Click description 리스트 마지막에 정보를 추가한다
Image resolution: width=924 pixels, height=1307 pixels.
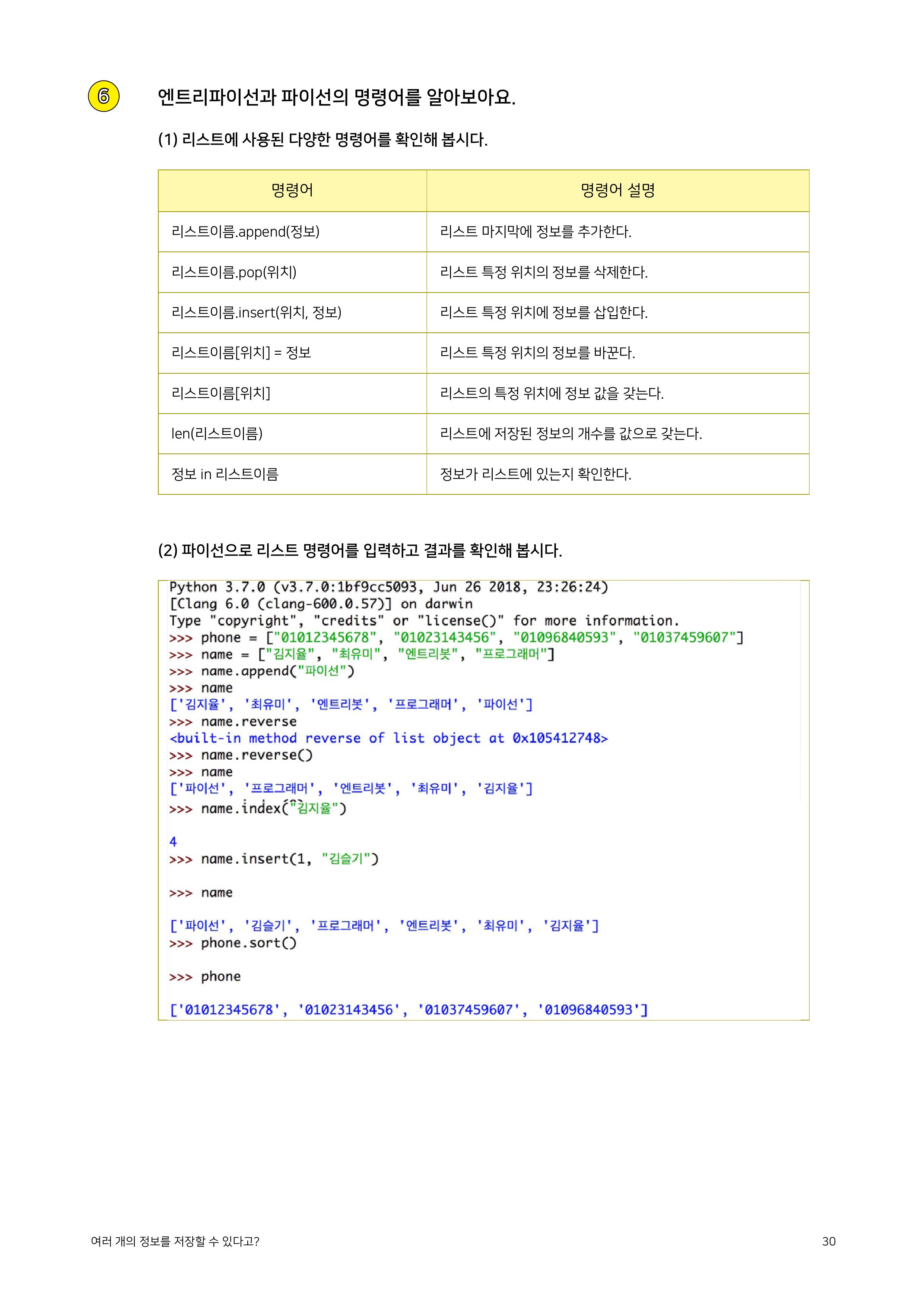[x=536, y=232]
